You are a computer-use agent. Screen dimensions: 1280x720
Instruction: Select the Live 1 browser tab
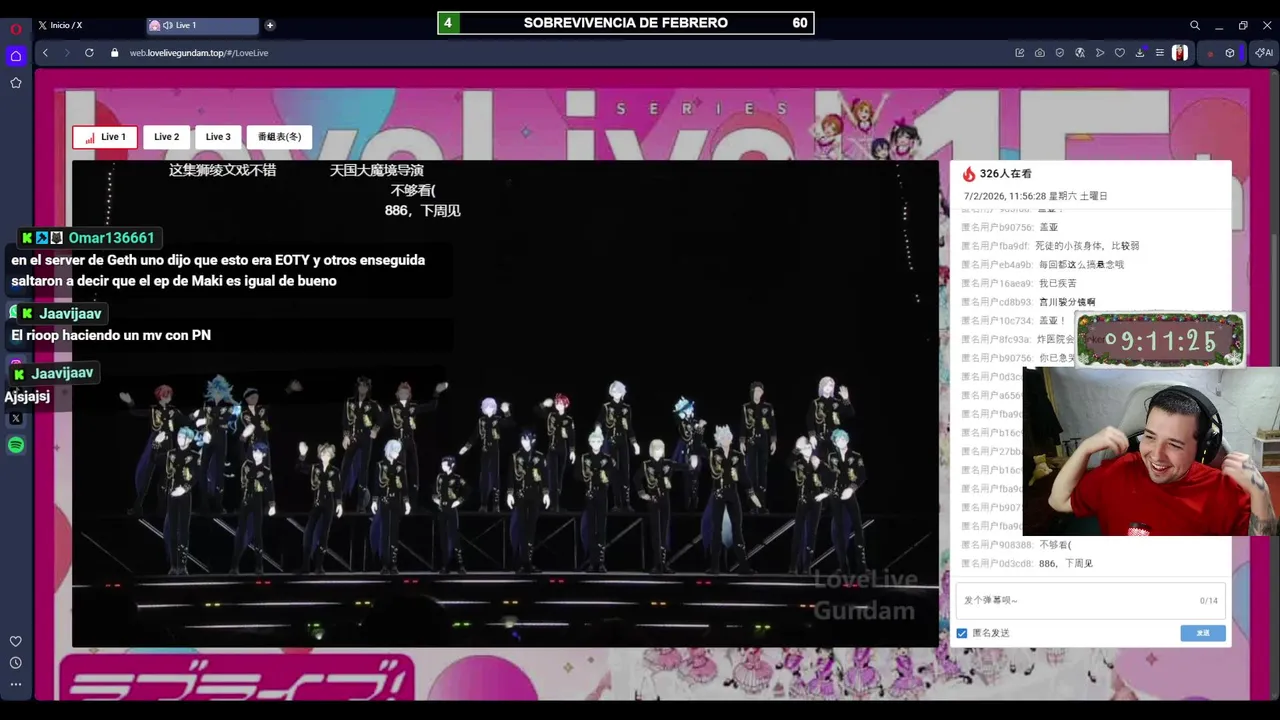(202, 25)
